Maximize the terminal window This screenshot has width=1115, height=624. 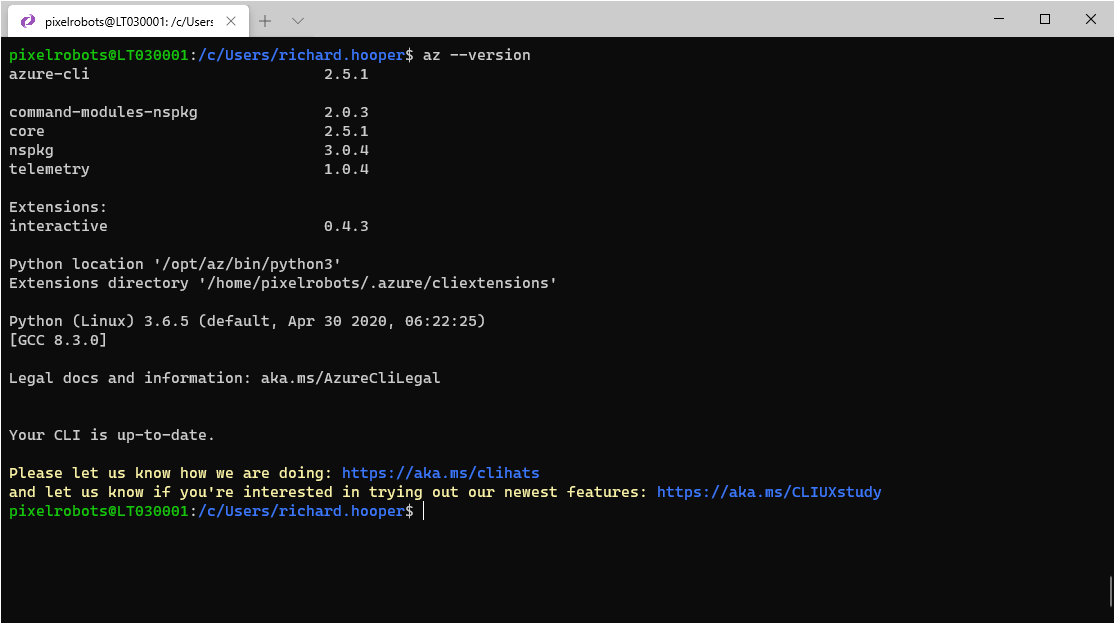click(1045, 19)
